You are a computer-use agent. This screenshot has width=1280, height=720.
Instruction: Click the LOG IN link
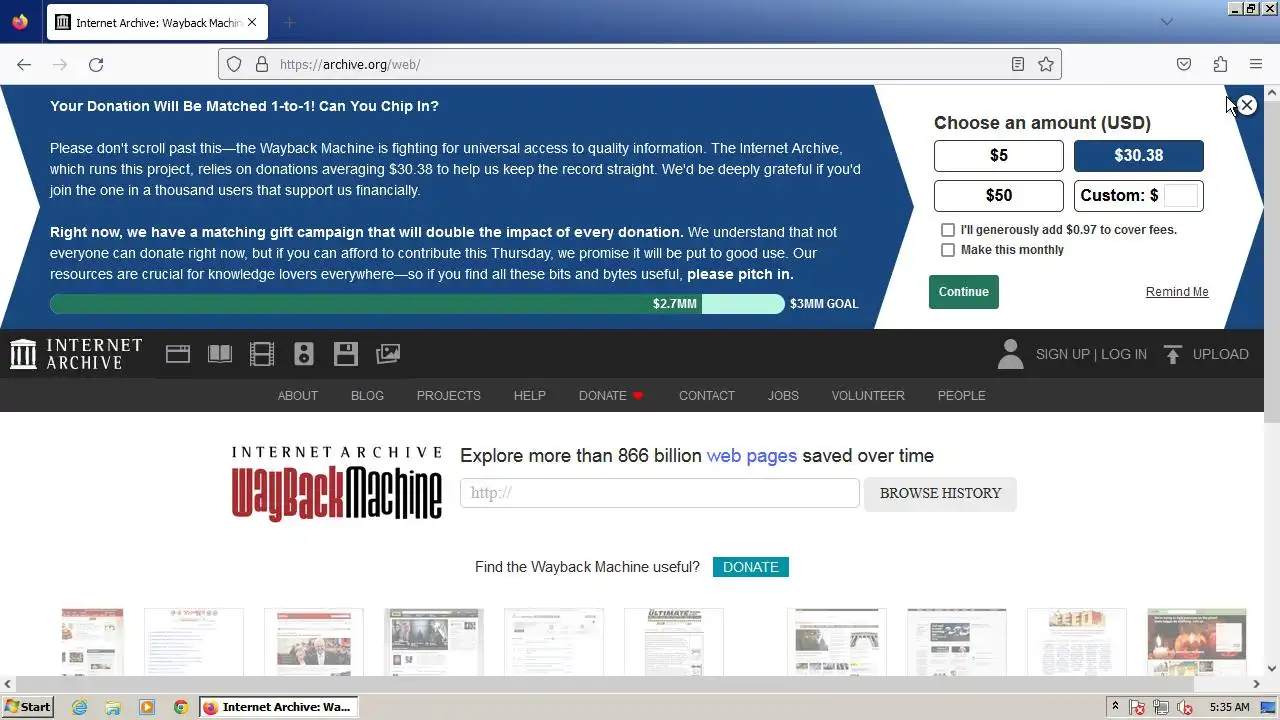click(x=1124, y=354)
